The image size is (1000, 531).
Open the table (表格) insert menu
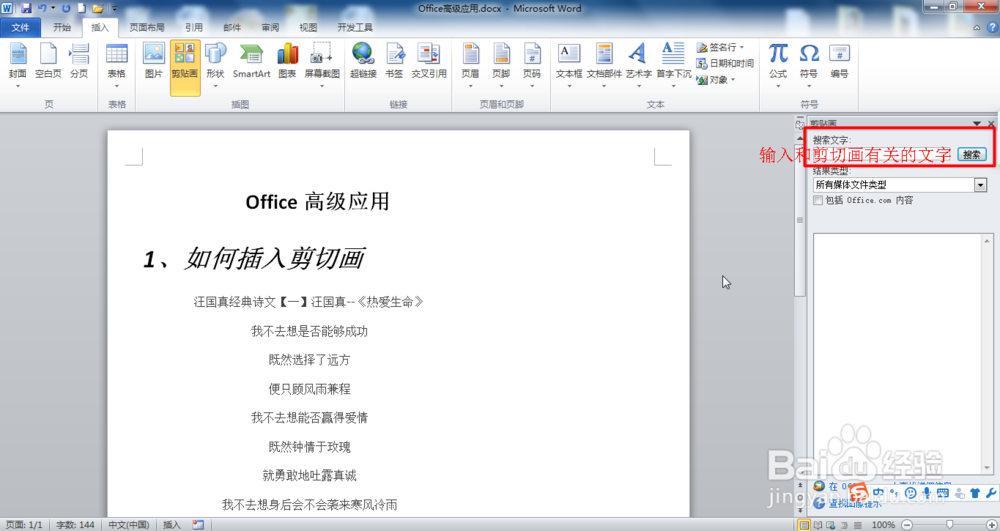pos(117,64)
